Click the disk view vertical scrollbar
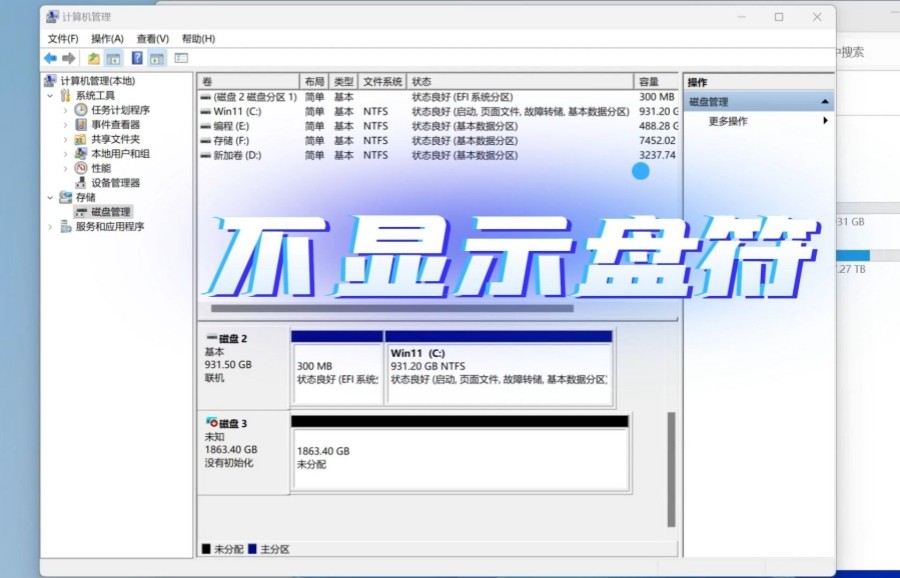The height and width of the screenshot is (578, 900). (x=671, y=469)
